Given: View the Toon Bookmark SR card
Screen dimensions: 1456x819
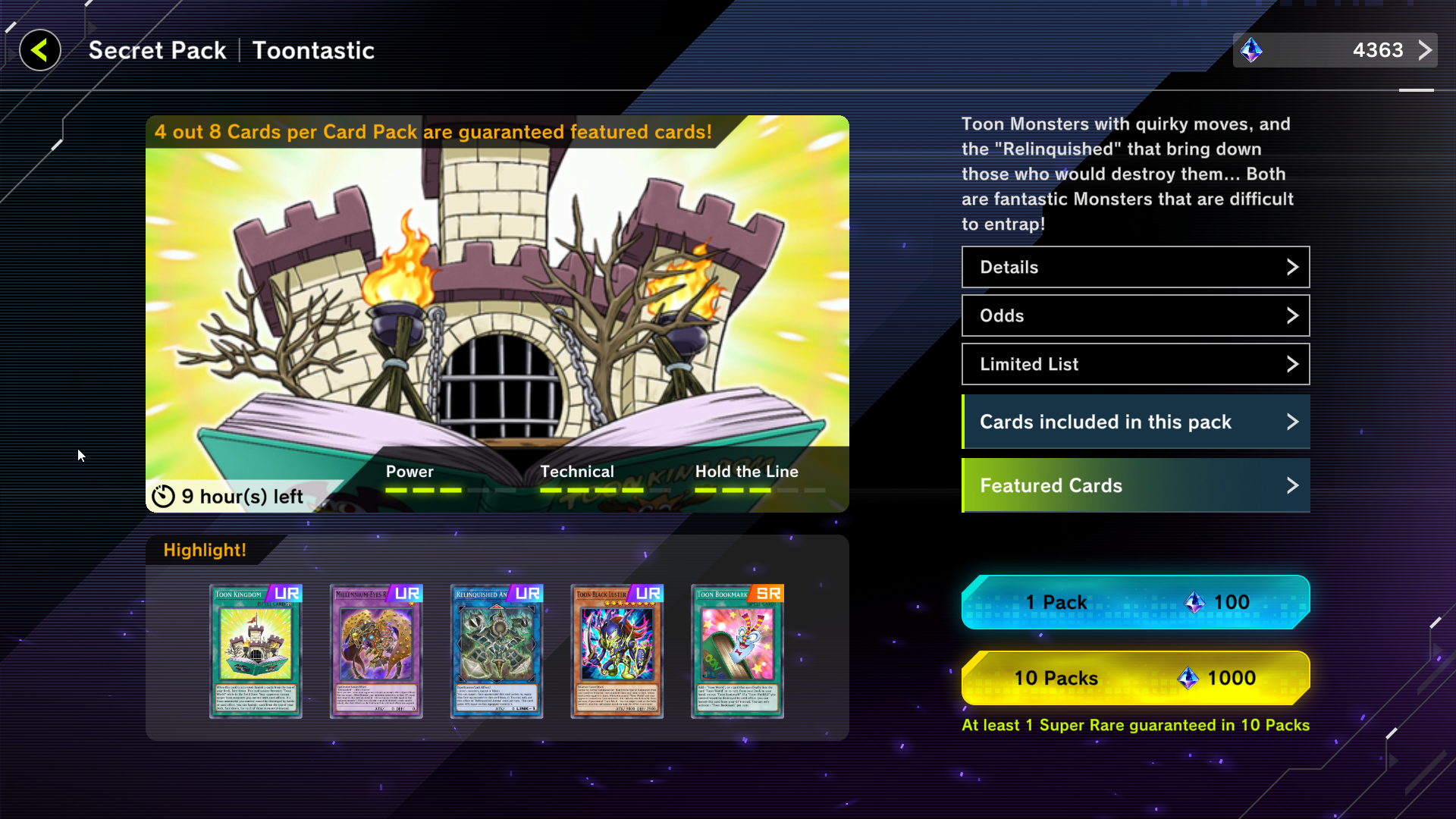Looking at the screenshot, I should (737, 651).
